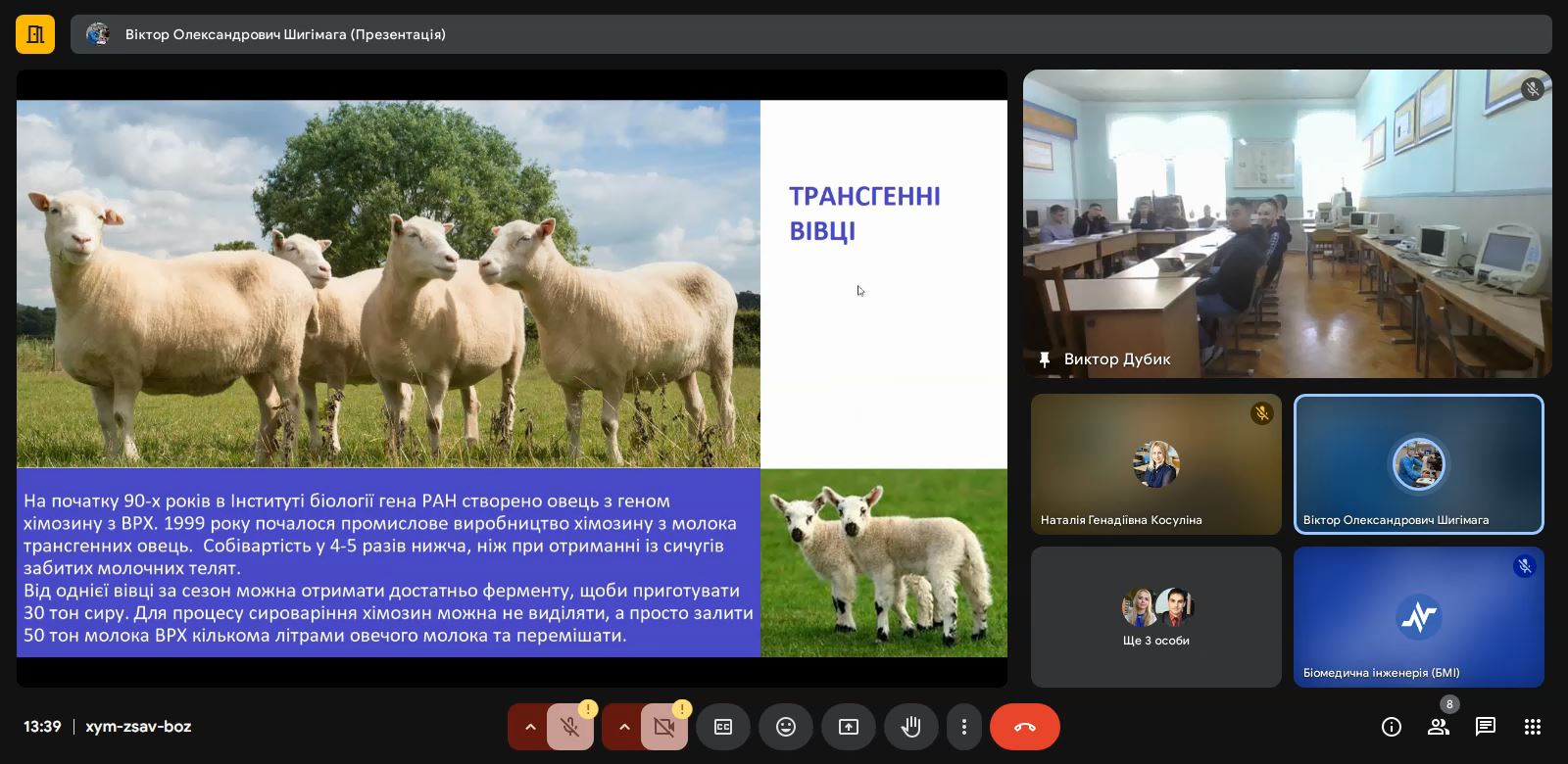
Task: Click the yellow meeting room icon
Action: pyautogui.click(x=35, y=34)
